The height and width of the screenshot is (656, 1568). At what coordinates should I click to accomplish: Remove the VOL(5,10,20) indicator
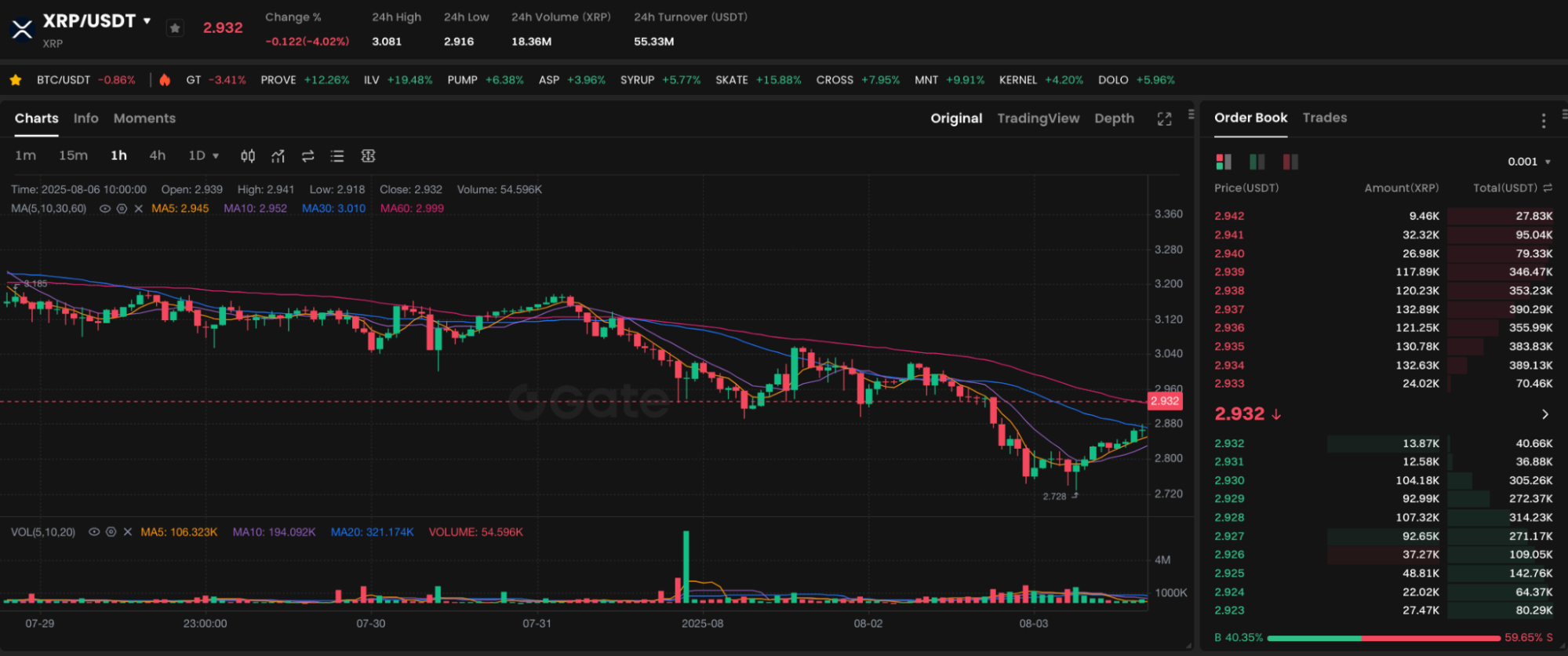point(127,532)
